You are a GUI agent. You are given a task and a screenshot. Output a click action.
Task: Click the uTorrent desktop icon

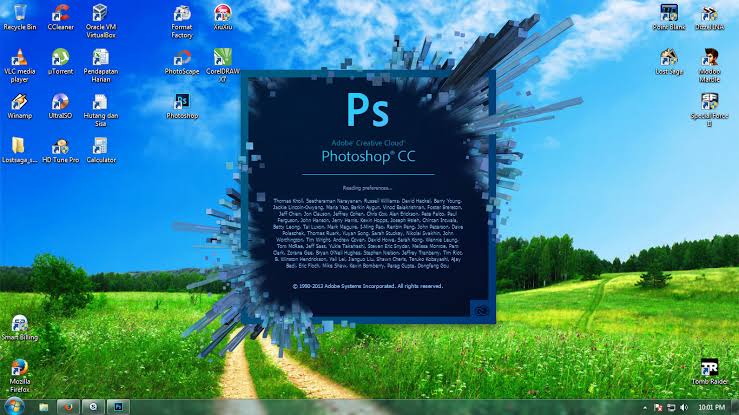(x=61, y=61)
